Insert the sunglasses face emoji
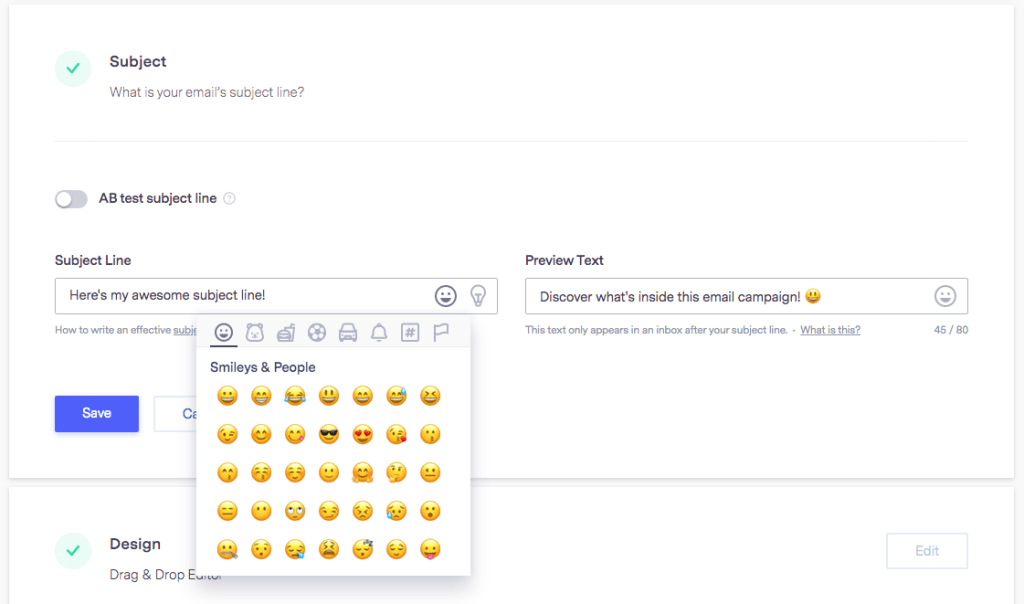 coord(329,435)
